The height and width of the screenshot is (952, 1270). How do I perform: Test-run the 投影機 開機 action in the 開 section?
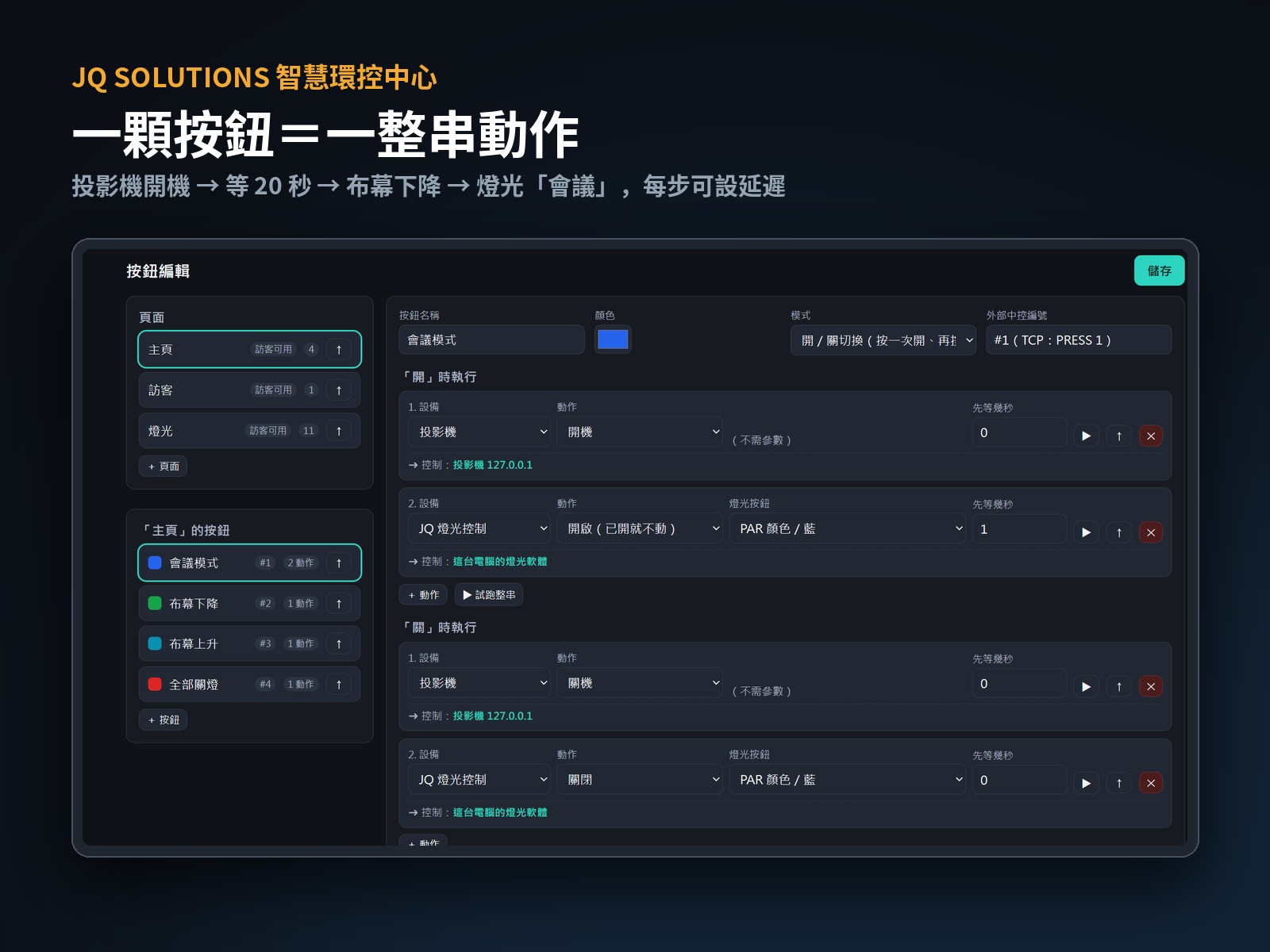click(1086, 436)
